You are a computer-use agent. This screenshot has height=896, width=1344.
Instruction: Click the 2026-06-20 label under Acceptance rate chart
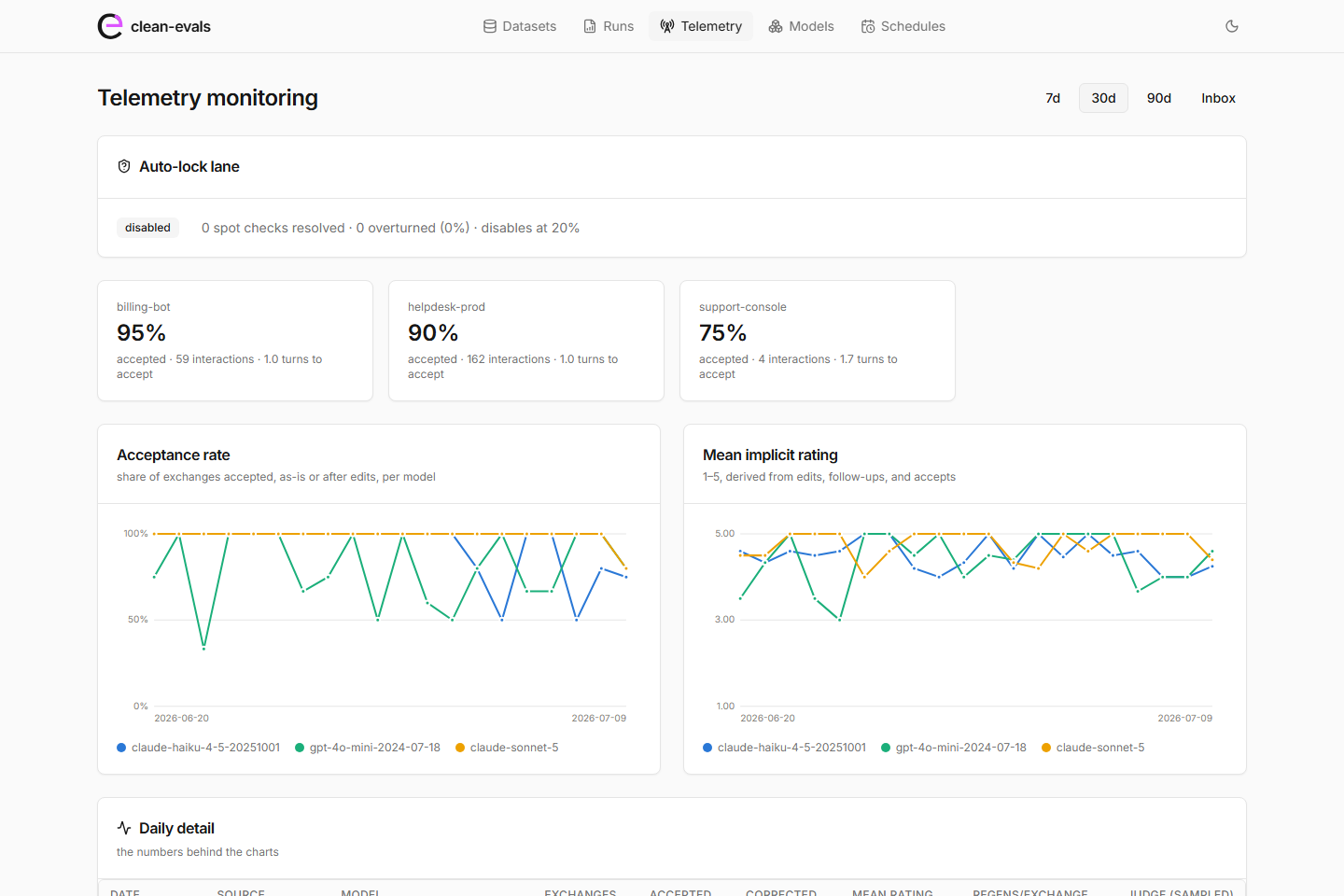pos(181,719)
